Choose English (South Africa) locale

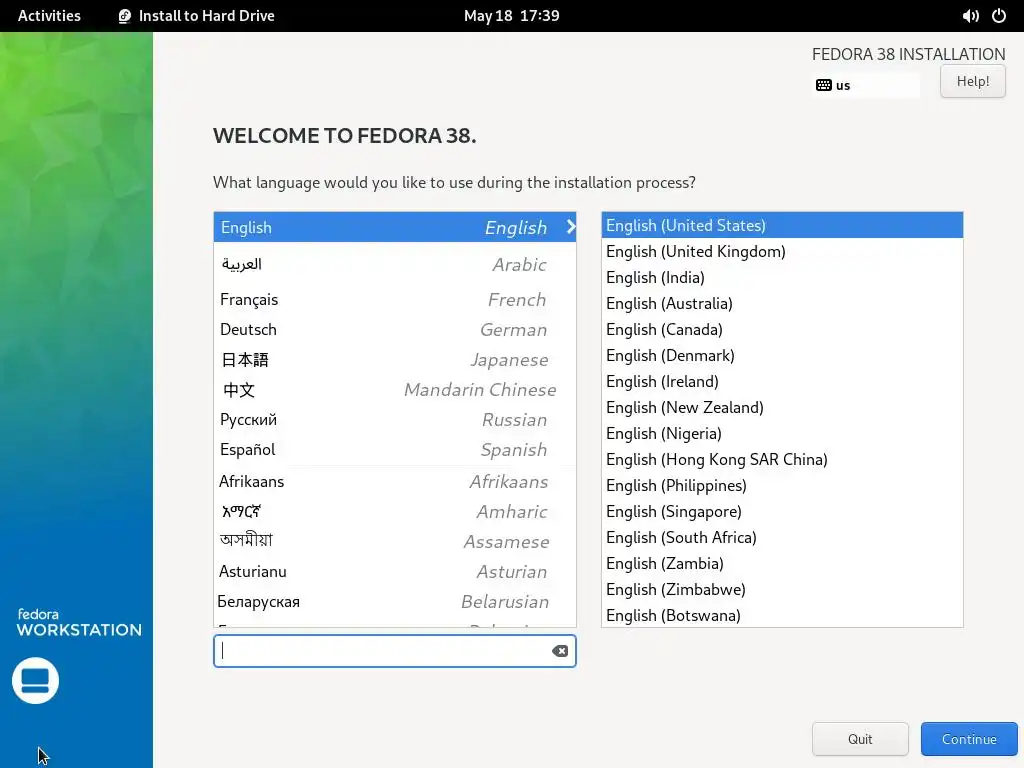click(x=782, y=537)
